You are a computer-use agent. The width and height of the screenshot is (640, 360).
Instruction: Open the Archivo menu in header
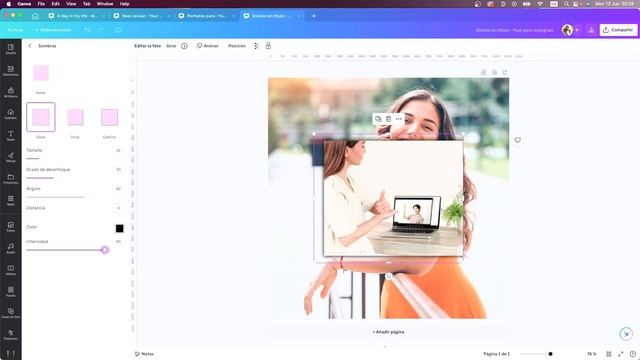click(x=15, y=30)
